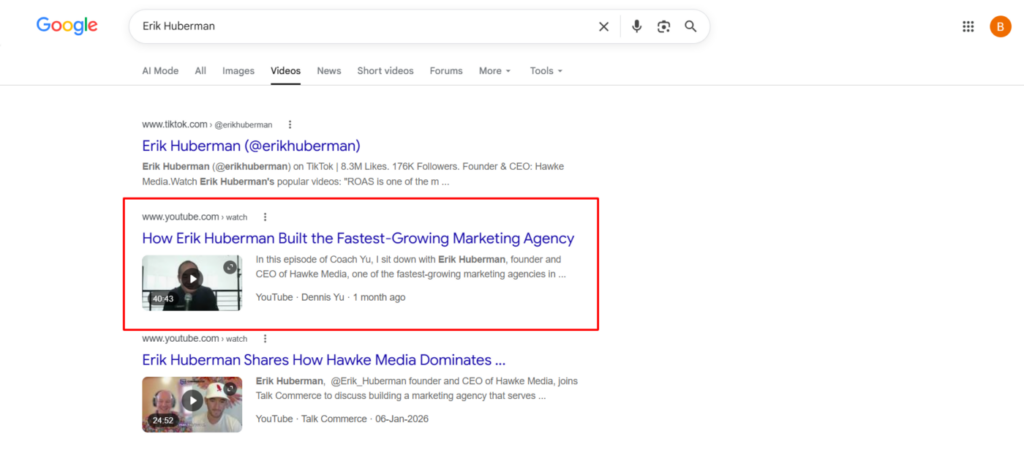Switch to the Images tab
The image size is (1024, 453).
point(238,70)
